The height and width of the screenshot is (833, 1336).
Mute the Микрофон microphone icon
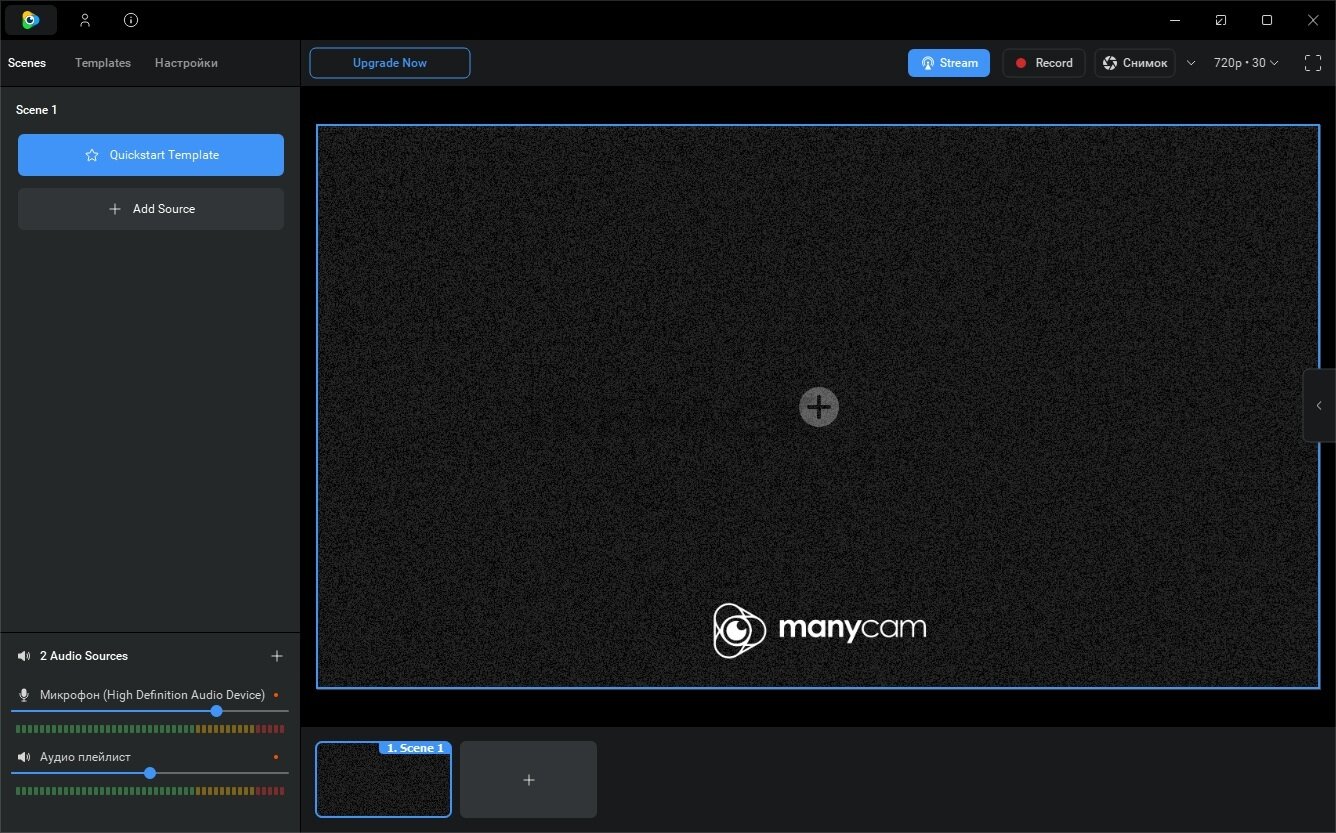pyautogui.click(x=24, y=695)
